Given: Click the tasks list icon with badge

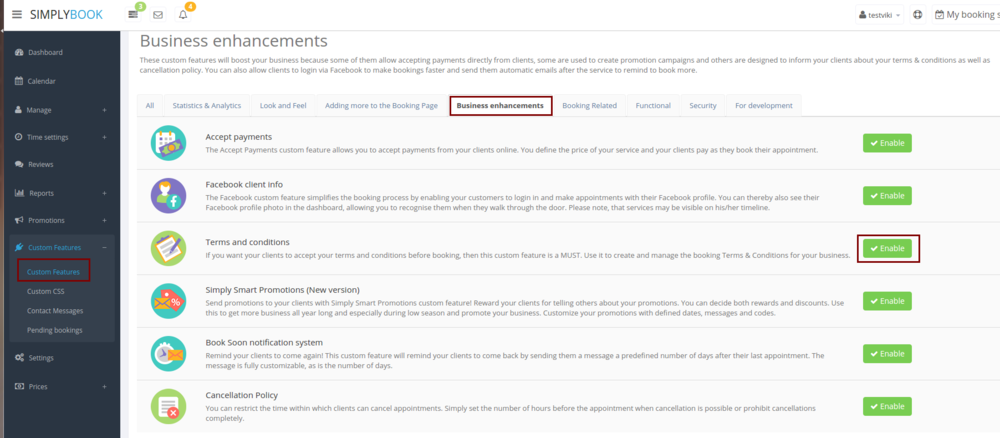Looking at the screenshot, I should click(134, 15).
